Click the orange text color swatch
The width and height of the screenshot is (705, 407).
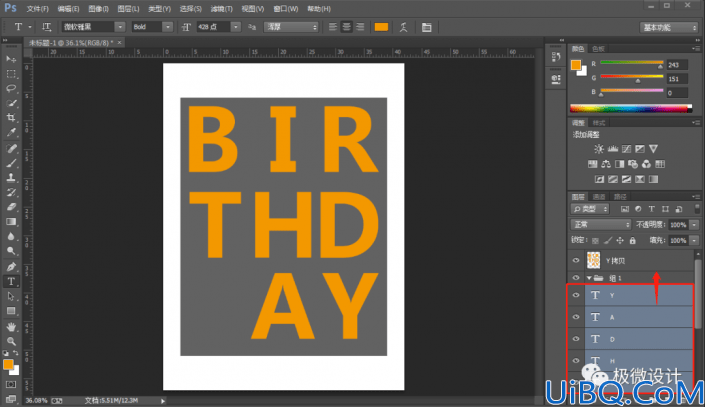coord(381,27)
